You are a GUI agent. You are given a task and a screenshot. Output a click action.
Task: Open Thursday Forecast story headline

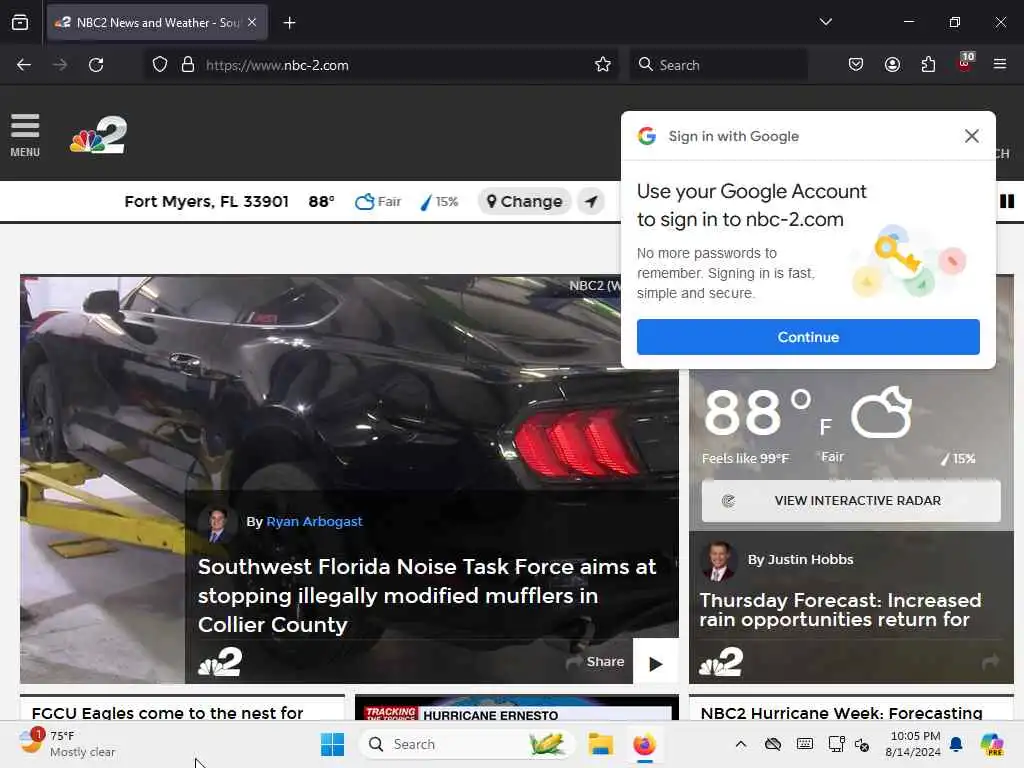pos(840,610)
